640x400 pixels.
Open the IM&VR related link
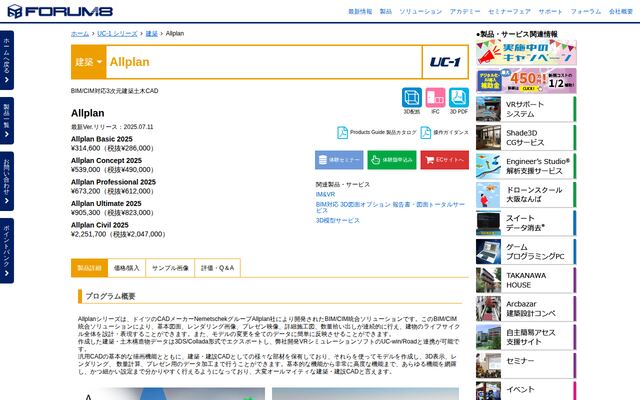(x=325, y=194)
